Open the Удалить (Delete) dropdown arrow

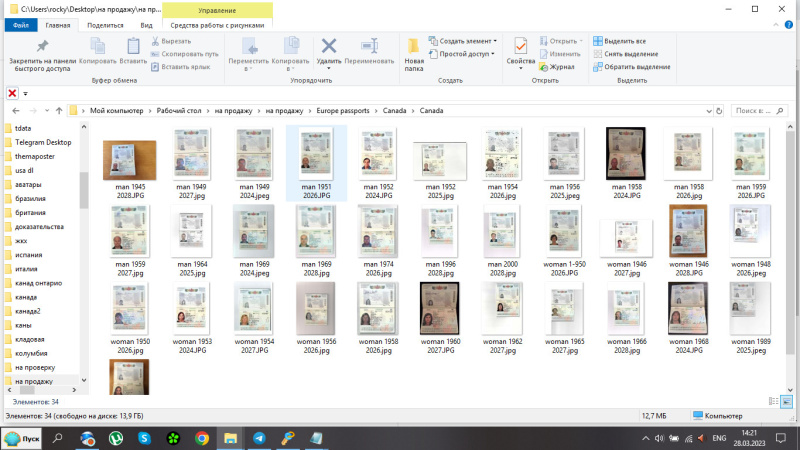click(x=328, y=69)
